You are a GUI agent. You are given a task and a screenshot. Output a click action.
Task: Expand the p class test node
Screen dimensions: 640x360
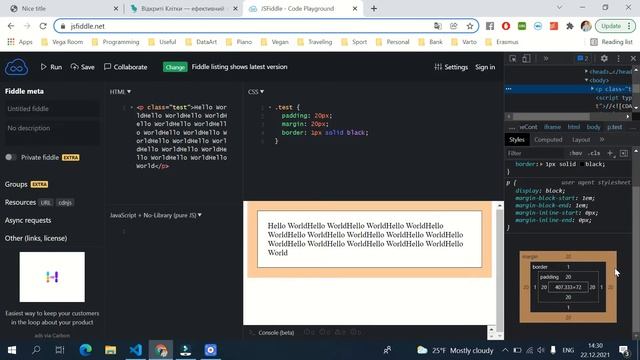pos(592,89)
